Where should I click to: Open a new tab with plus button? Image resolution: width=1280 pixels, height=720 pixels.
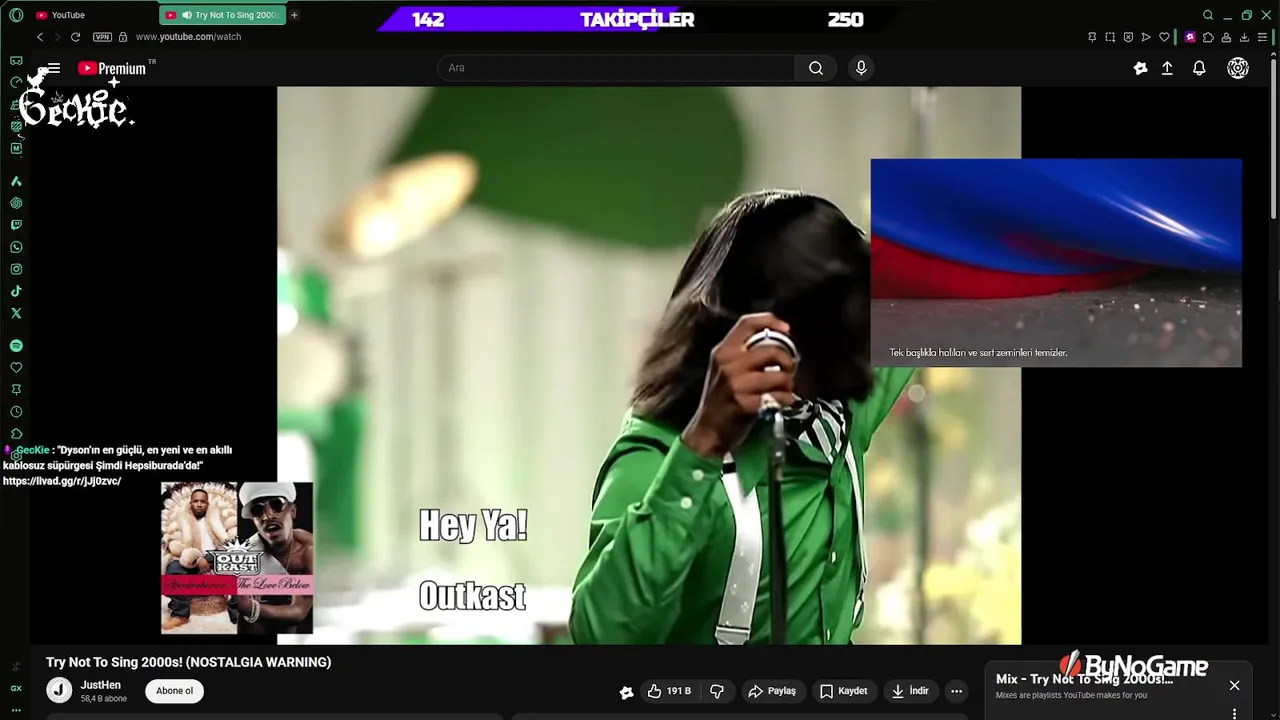pos(294,15)
